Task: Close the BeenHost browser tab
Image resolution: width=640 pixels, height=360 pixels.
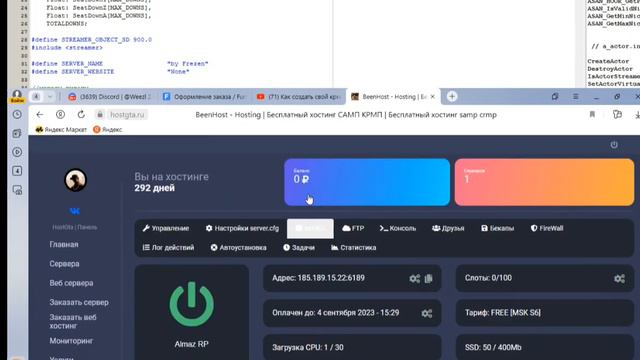Action: 433,97
